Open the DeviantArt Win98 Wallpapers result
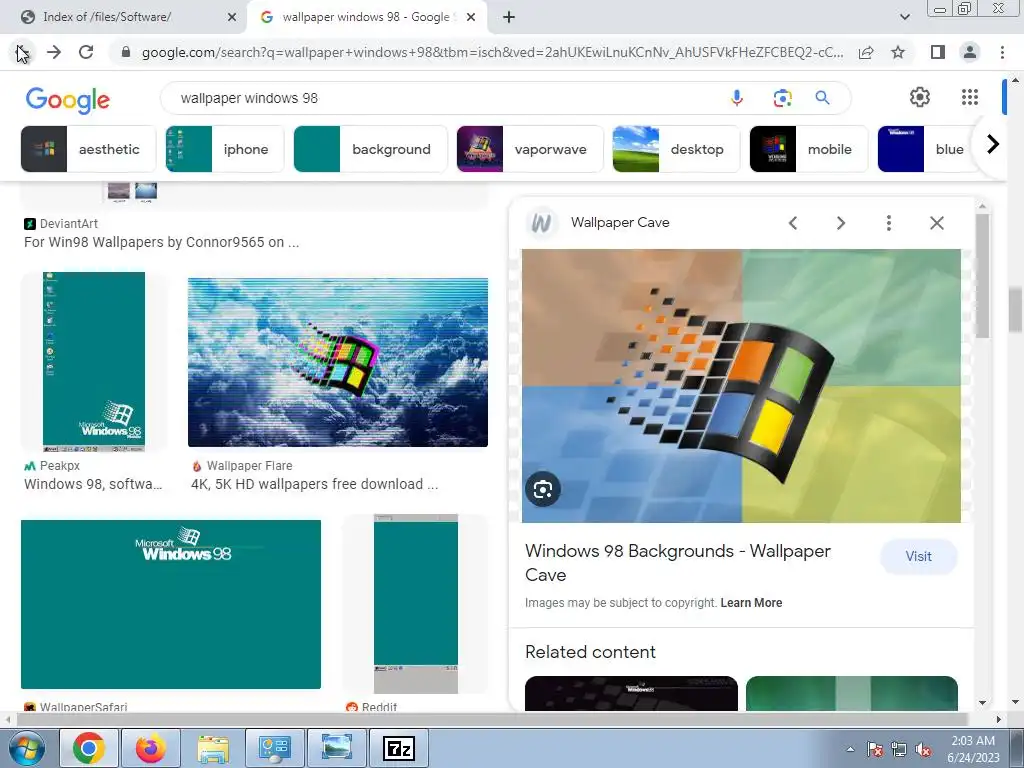Viewport: 1024px width, 768px height. pos(161,242)
